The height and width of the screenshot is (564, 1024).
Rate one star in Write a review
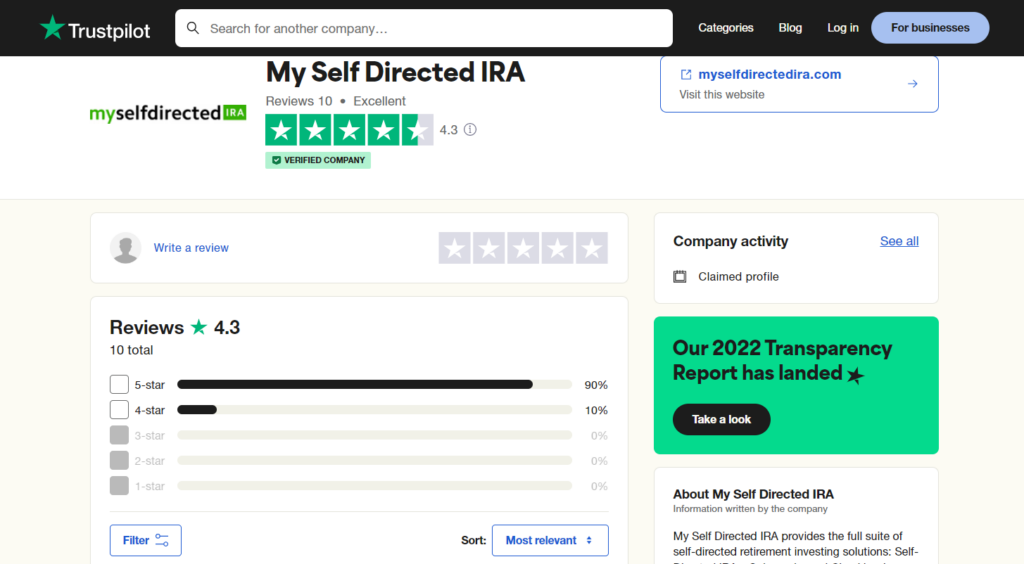pos(455,248)
